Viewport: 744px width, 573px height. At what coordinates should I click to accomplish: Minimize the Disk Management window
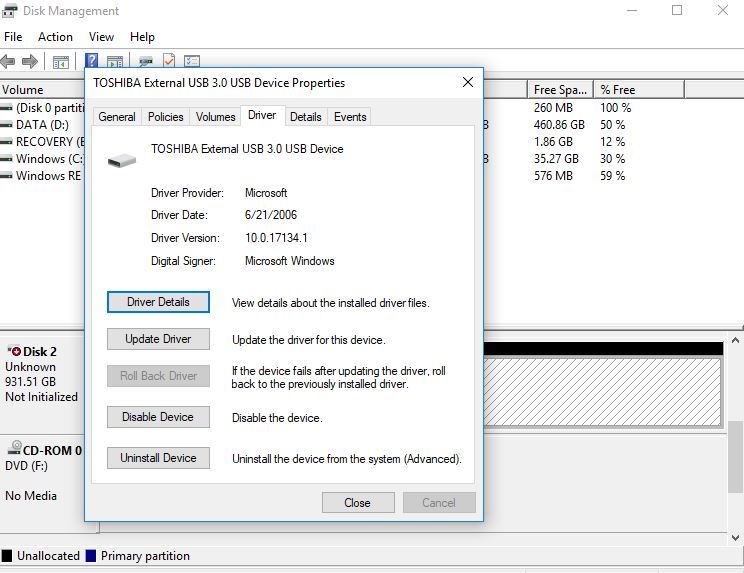(x=632, y=10)
